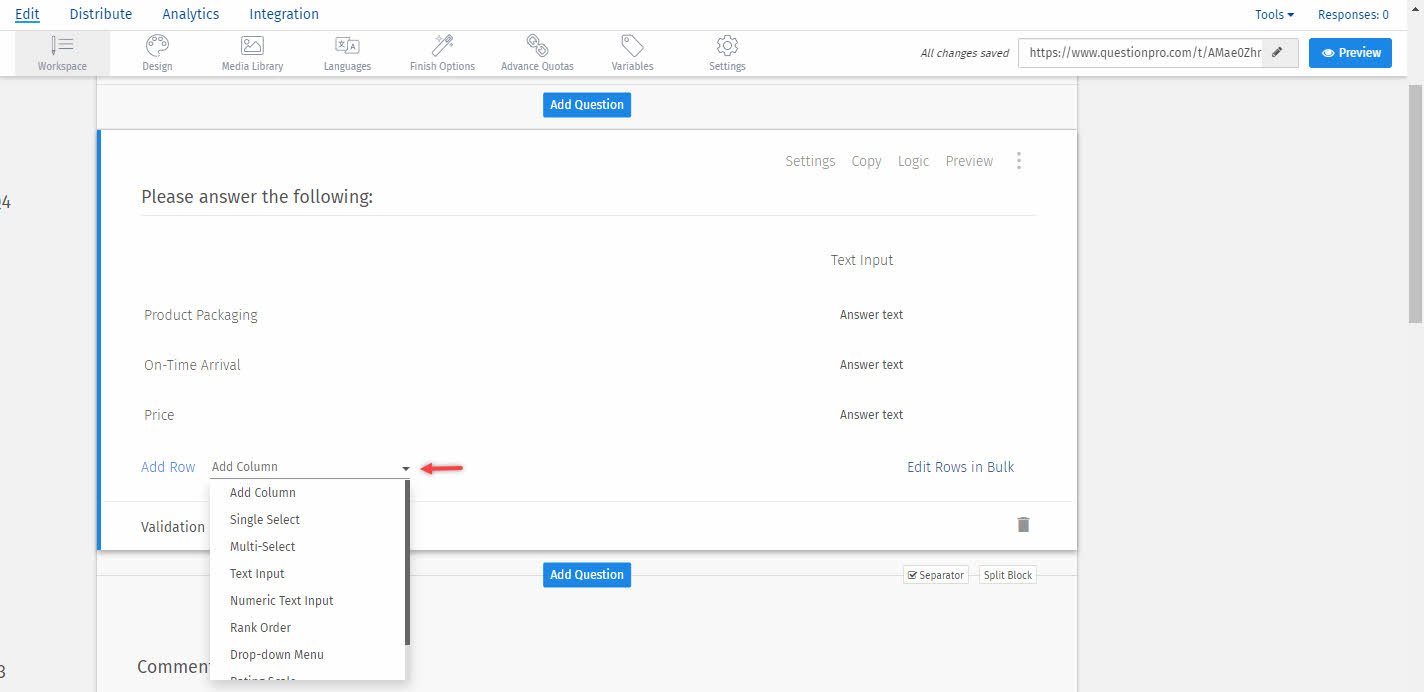Choose Multi-Select from column type list

click(263, 547)
